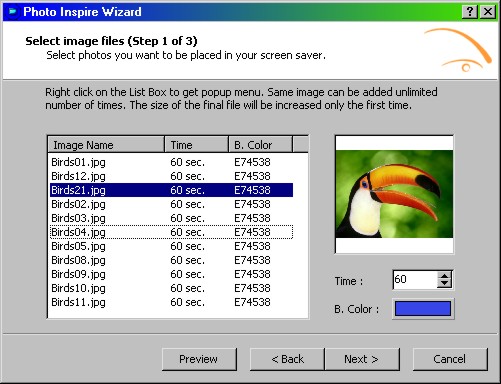
Task: Open the B. Color blue swatch picker
Action: tap(423, 308)
